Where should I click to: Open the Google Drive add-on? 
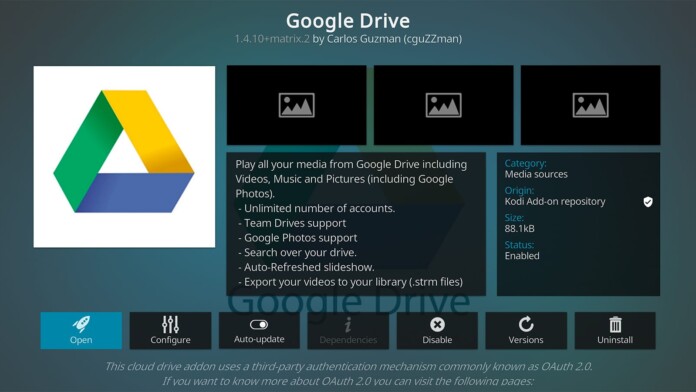81,330
